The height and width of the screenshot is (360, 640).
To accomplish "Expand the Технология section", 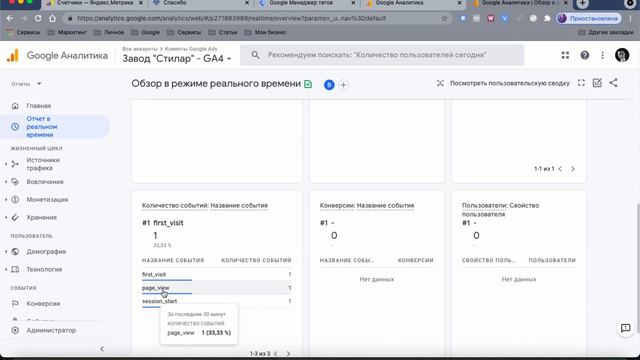I will click(x=6, y=269).
